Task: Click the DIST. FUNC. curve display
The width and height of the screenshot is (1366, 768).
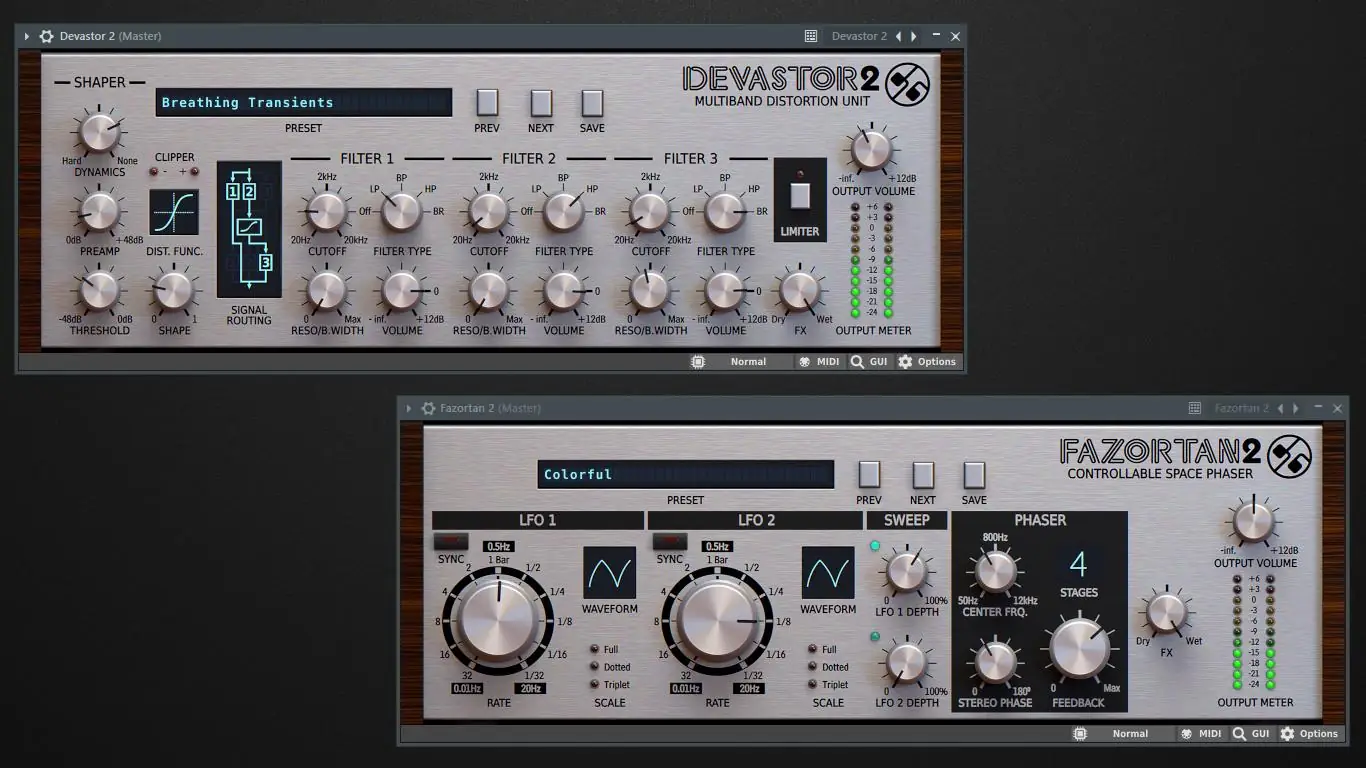Action: (174, 212)
